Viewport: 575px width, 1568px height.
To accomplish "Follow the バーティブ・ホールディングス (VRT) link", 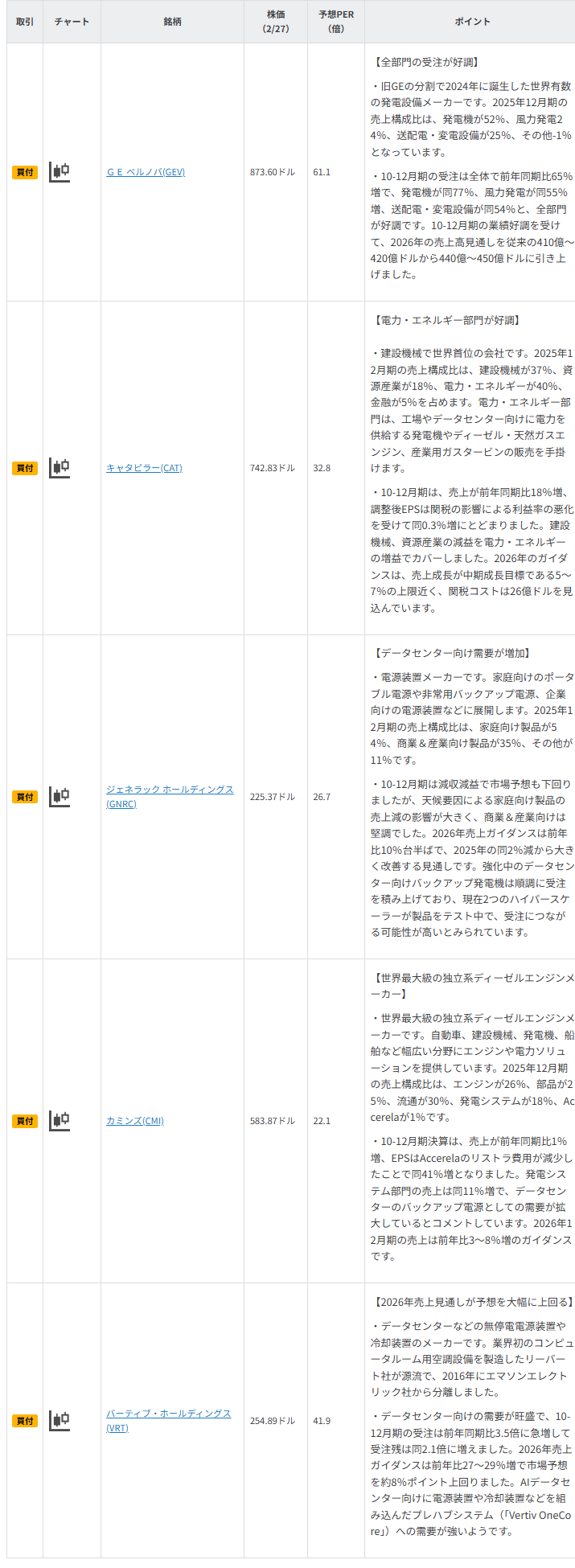I will tap(168, 1414).
